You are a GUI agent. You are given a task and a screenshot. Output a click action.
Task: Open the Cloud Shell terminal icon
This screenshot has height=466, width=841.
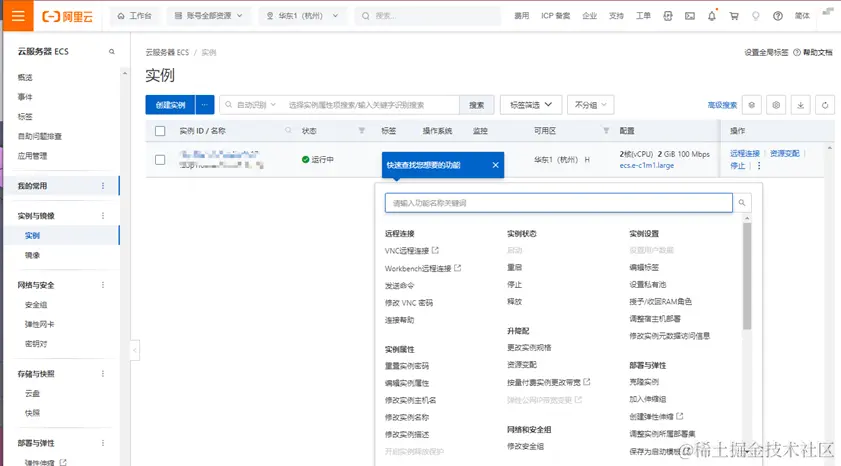[x=690, y=16]
